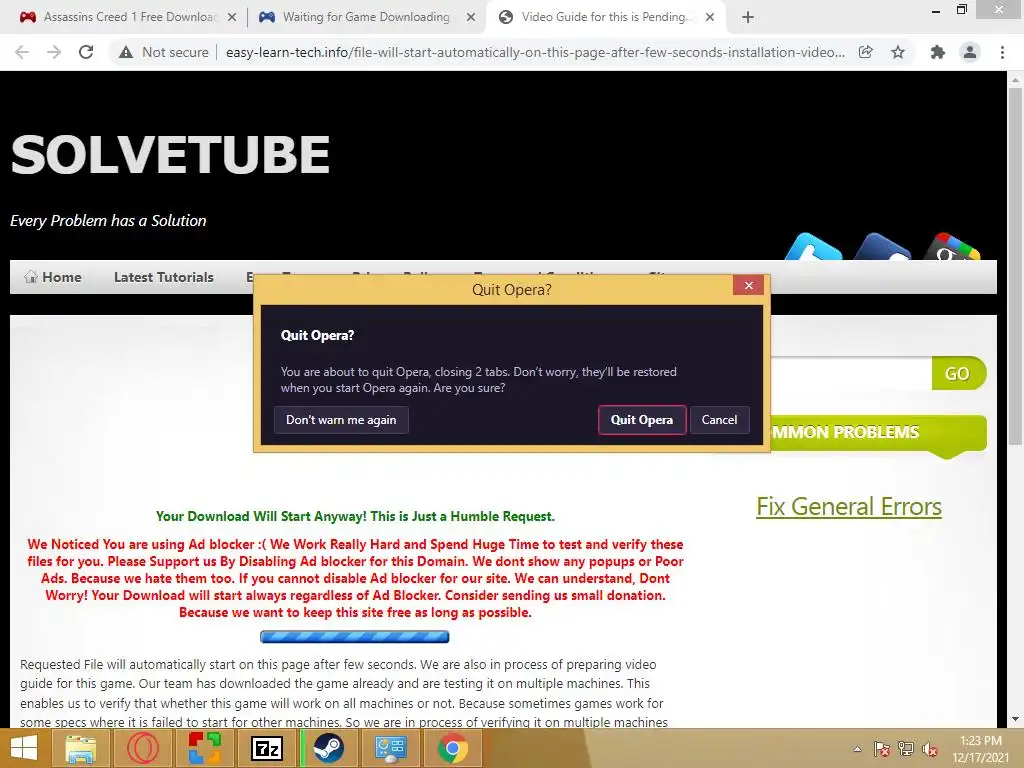Click the easy-learn-tech.info URL in address bar
Viewport: 1024px width, 768px height.
point(535,52)
